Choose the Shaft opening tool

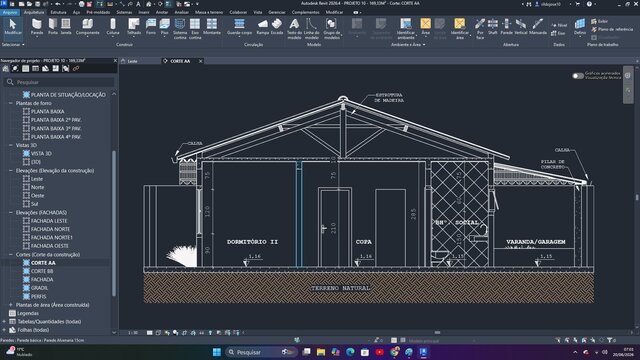[x=493, y=27]
